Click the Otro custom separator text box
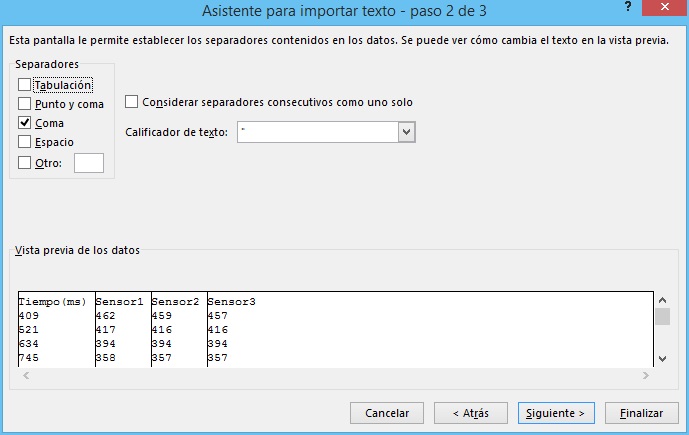Image resolution: width=689 pixels, height=435 pixels. point(88,163)
